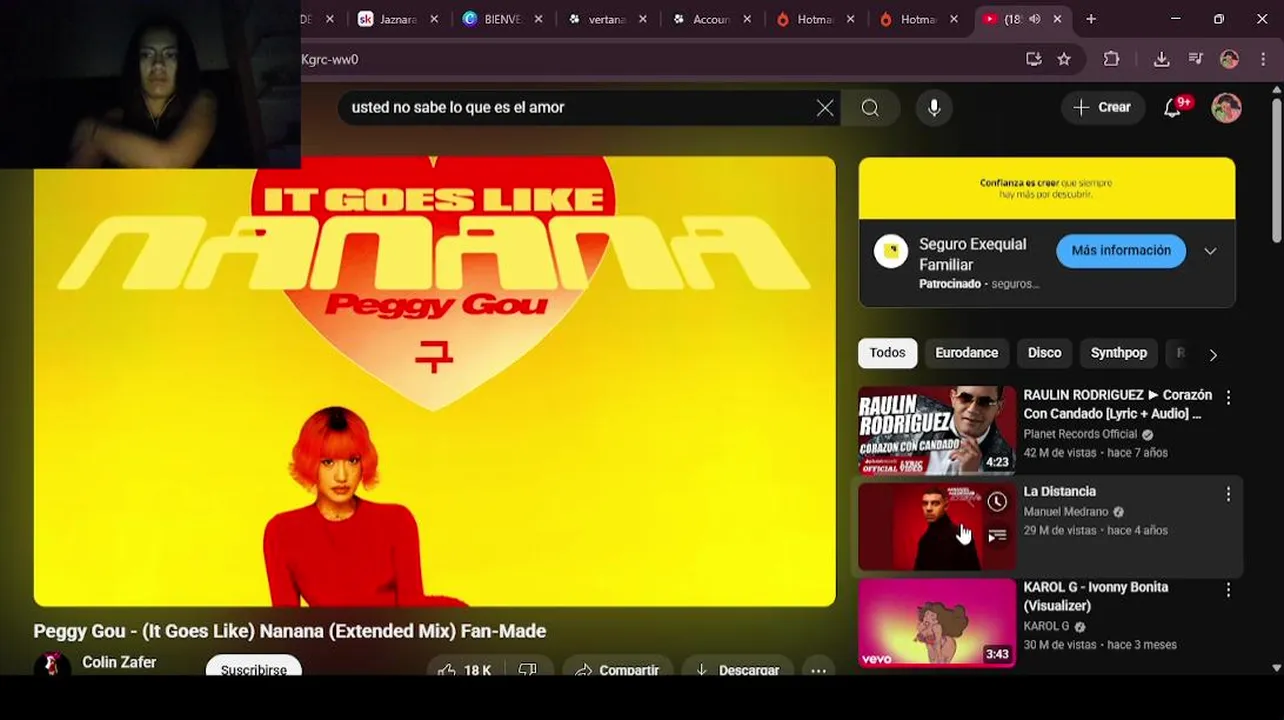Open Chrome profile avatar in toolbar
The height and width of the screenshot is (720, 1284).
click(1229, 59)
